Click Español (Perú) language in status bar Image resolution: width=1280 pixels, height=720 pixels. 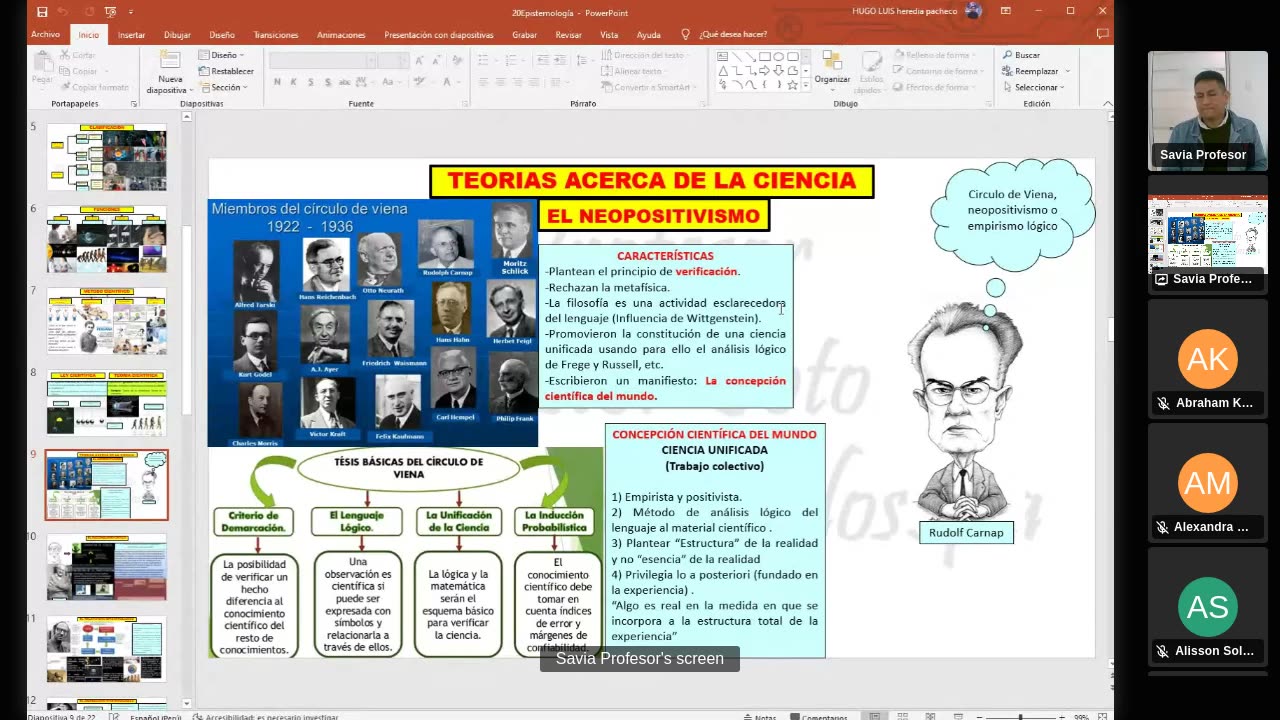155,716
